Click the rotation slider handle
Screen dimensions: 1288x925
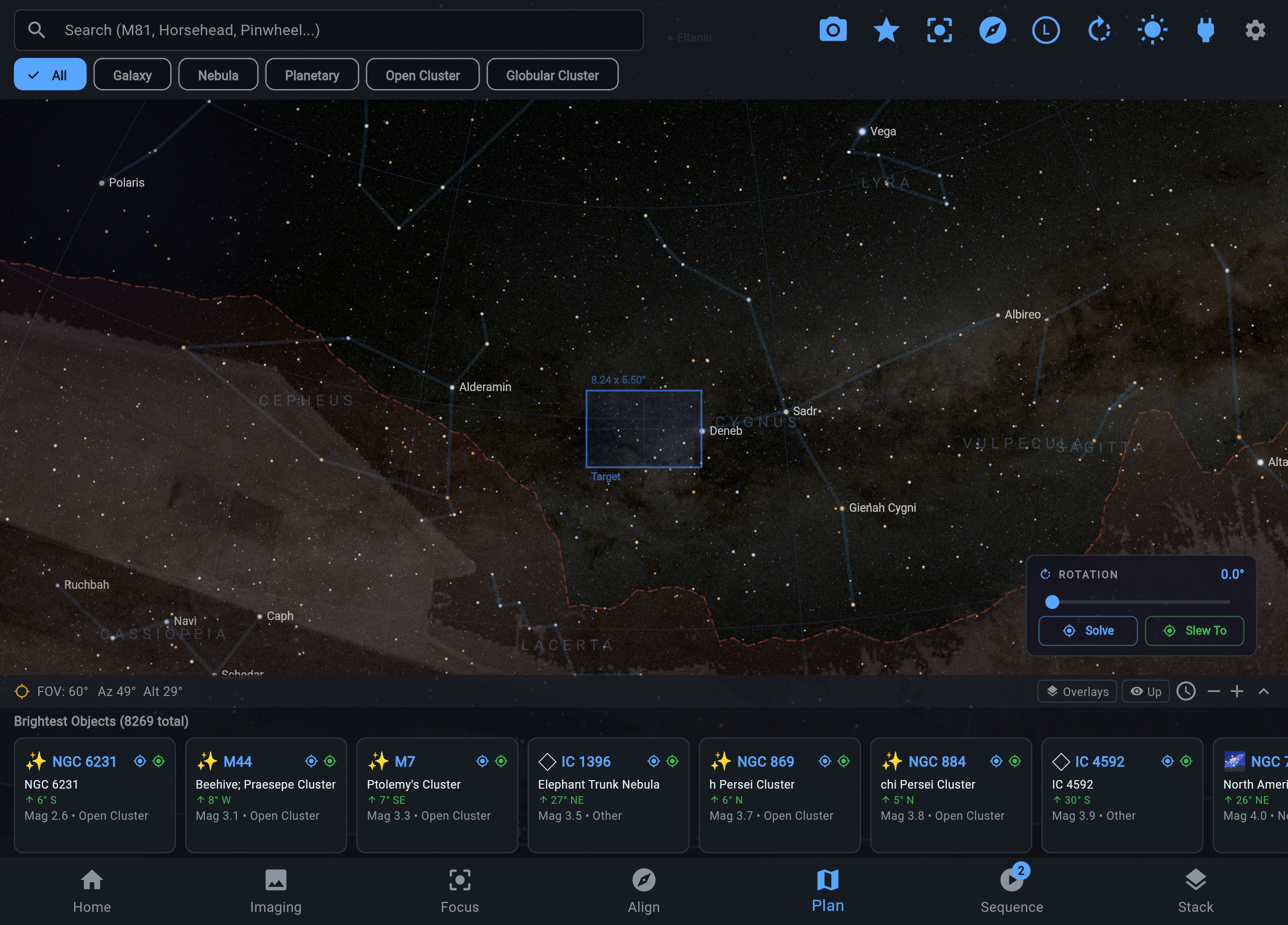pos(1052,602)
